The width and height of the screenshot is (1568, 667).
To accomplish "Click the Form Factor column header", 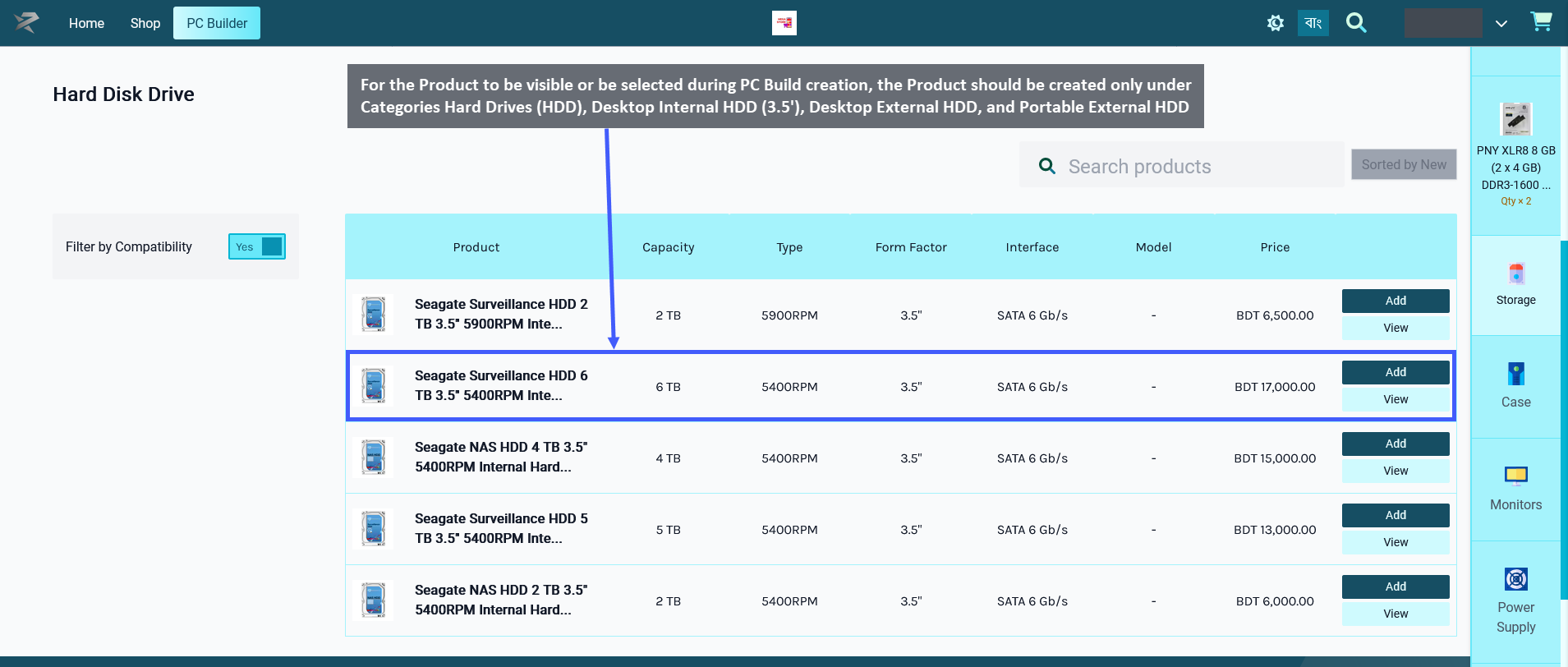I will pos(911,247).
